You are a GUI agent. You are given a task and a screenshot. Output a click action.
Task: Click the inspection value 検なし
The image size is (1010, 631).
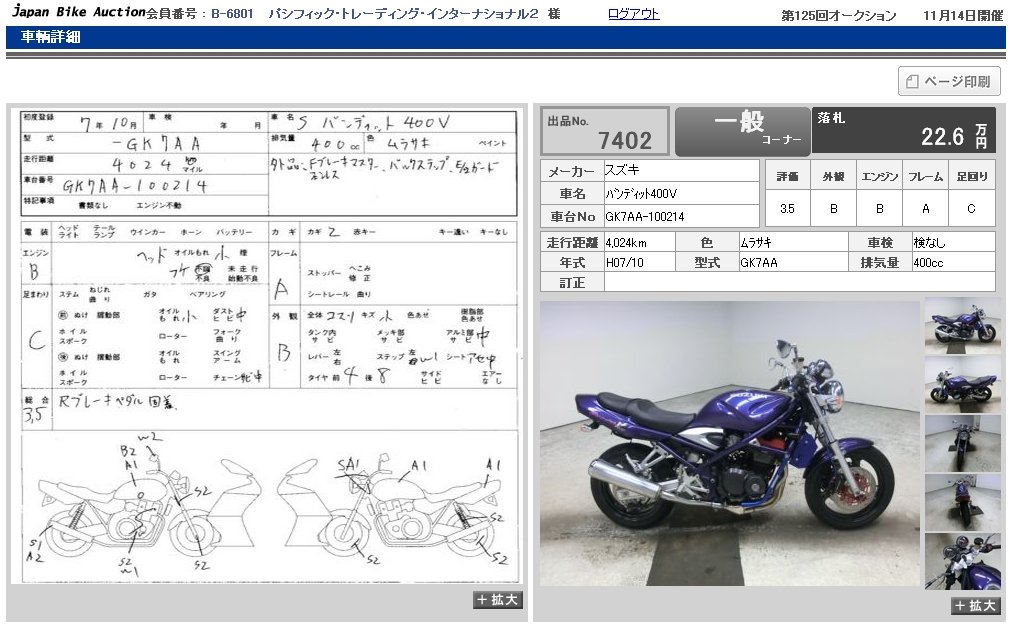[x=929, y=243]
